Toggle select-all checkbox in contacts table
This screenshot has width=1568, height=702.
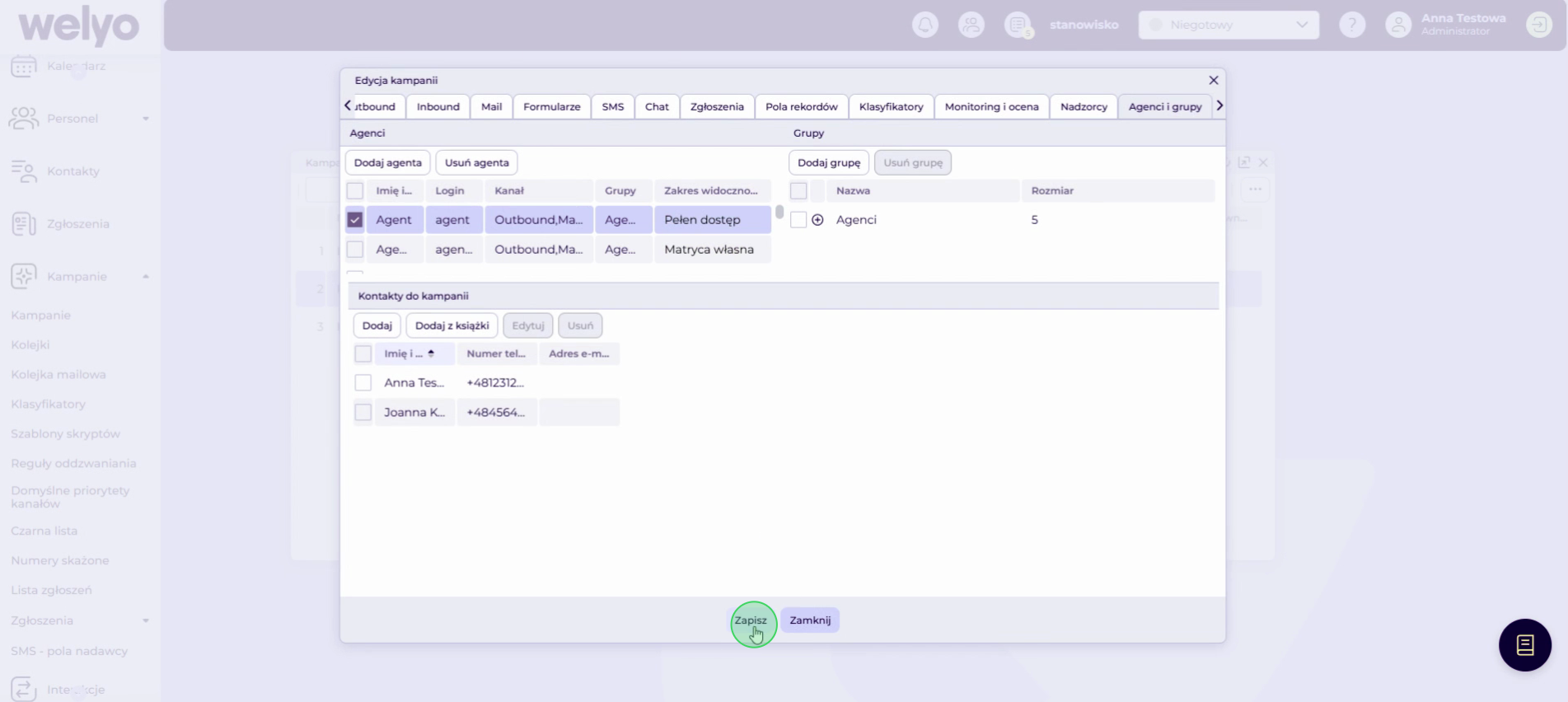point(363,354)
